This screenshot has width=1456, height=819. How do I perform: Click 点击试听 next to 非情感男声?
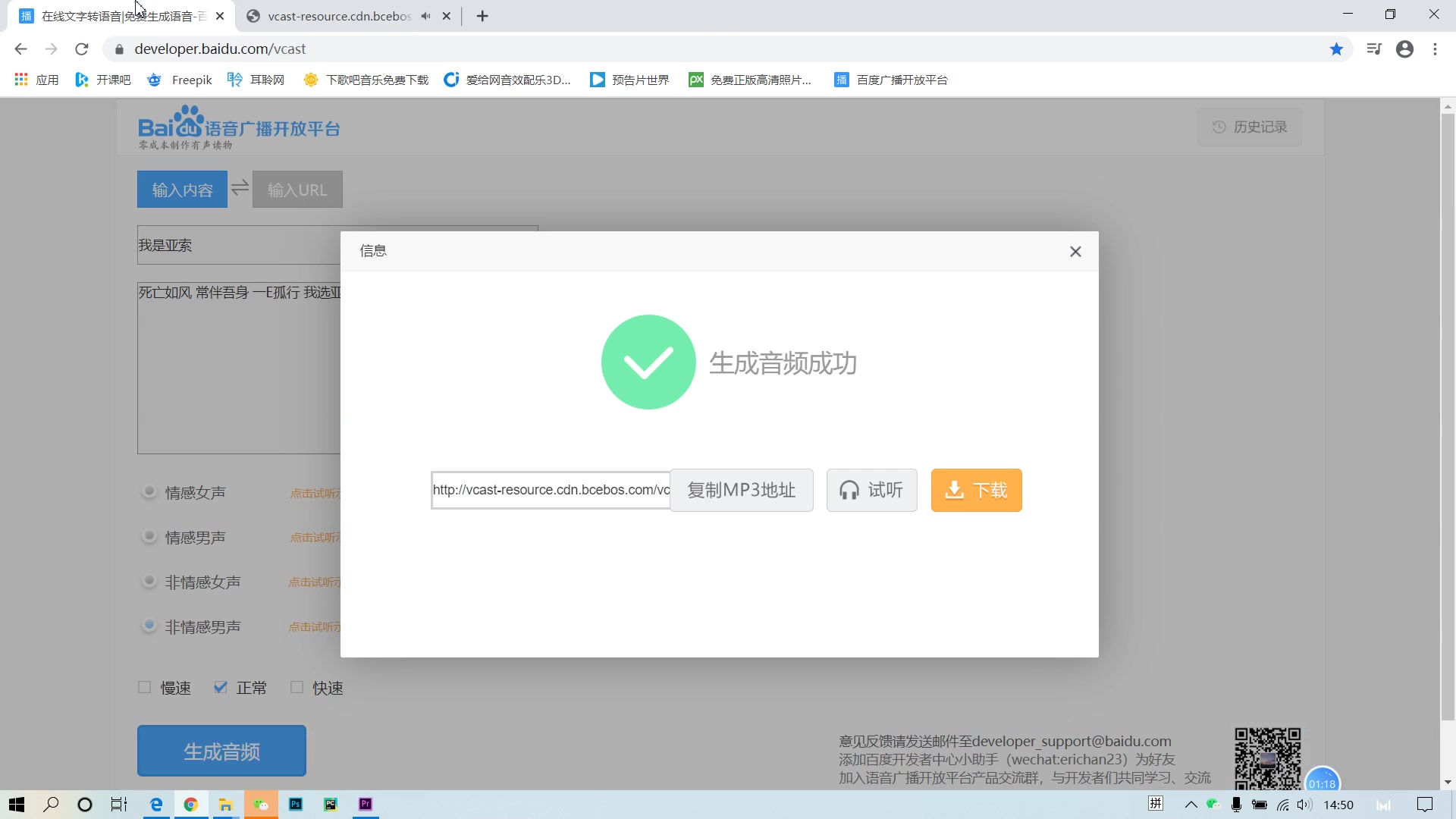[x=315, y=627]
